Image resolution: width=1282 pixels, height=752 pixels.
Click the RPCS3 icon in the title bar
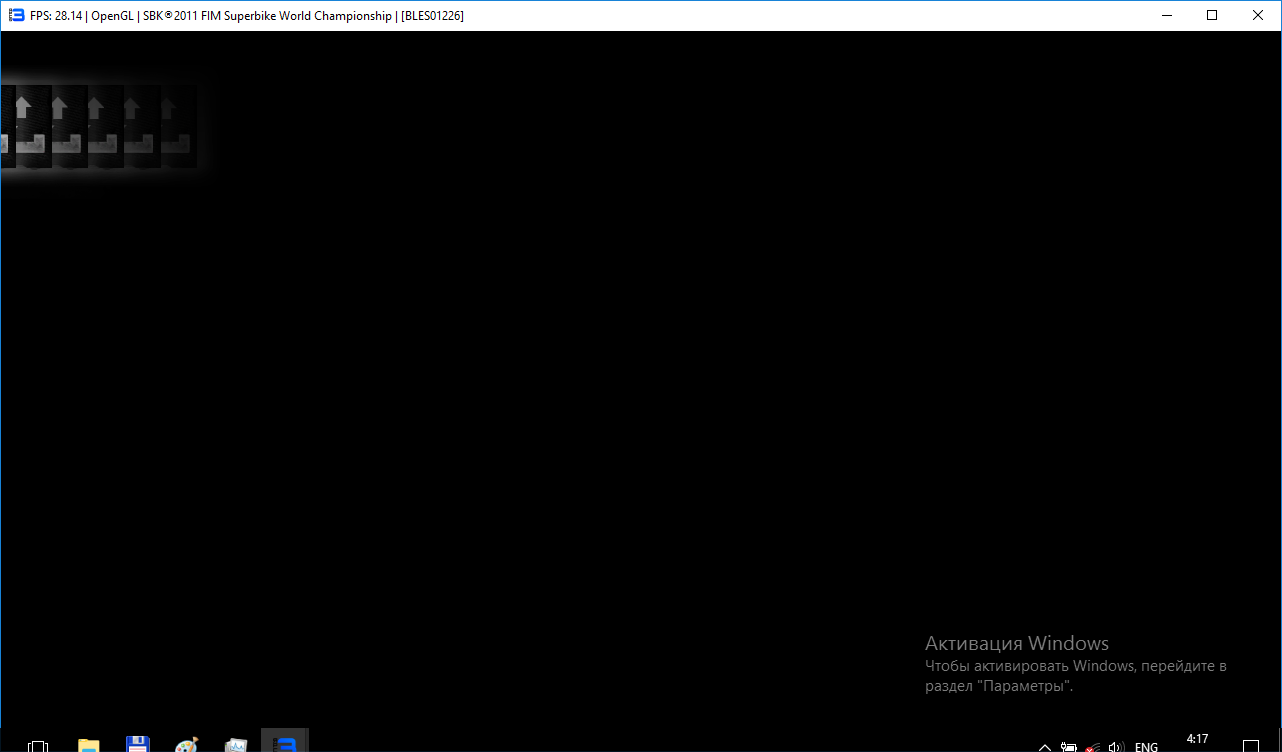[16, 15]
